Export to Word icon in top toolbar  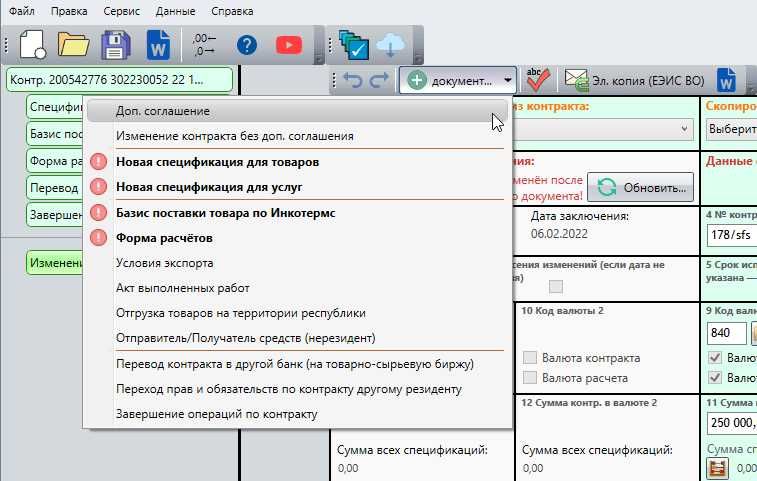tap(158, 45)
